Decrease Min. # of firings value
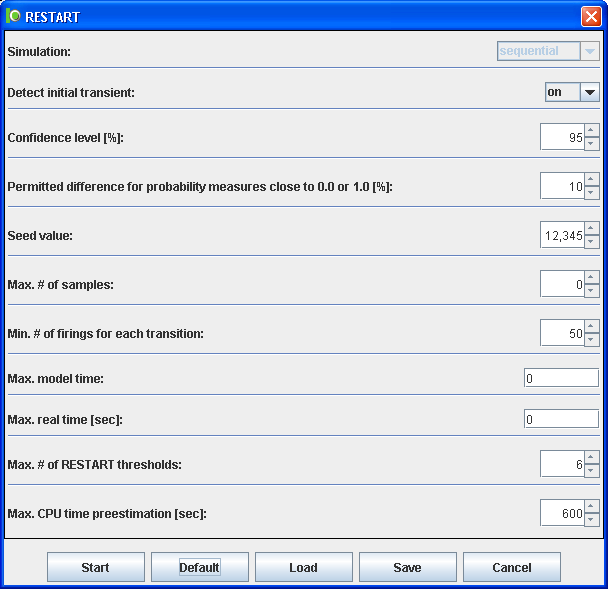The width and height of the screenshot is (608, 589). pos(591,339)
